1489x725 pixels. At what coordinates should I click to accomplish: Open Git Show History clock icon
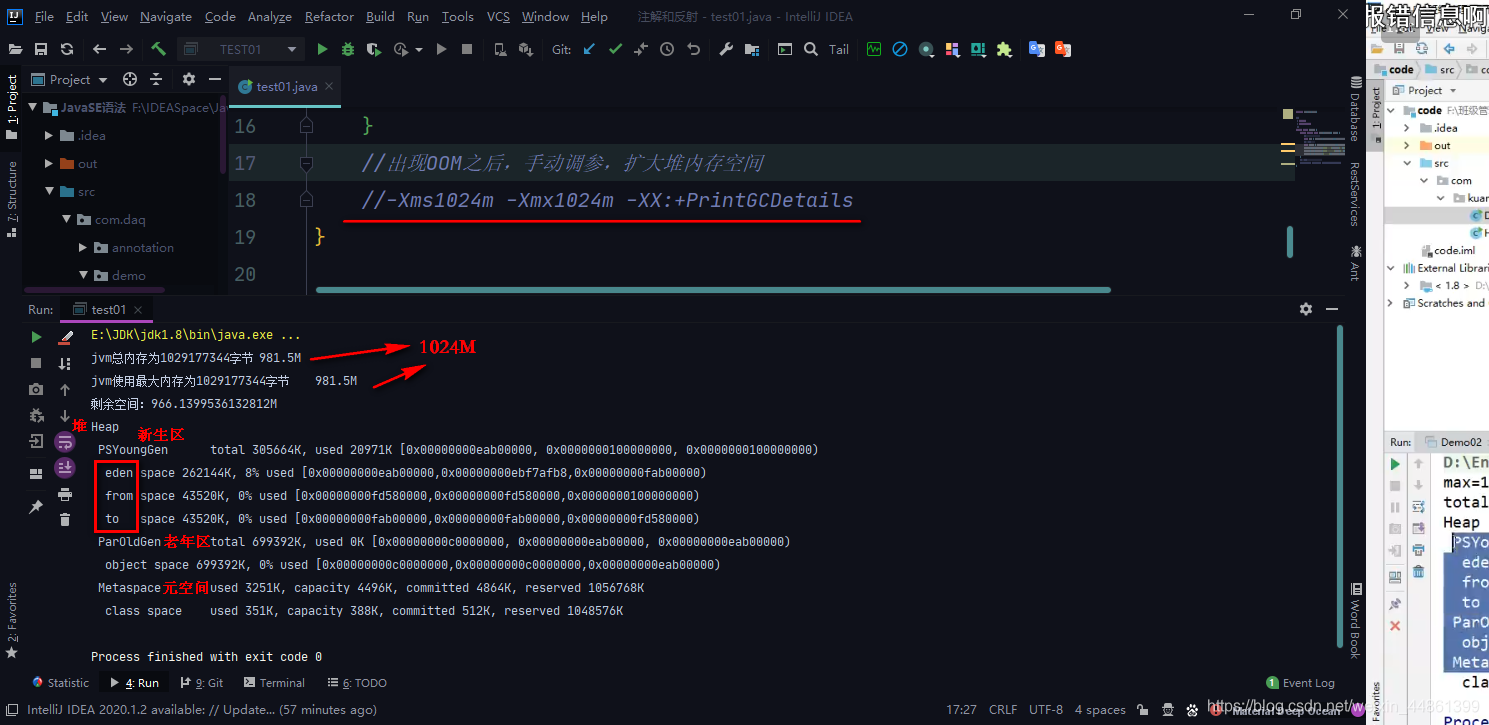click(667, 49)
